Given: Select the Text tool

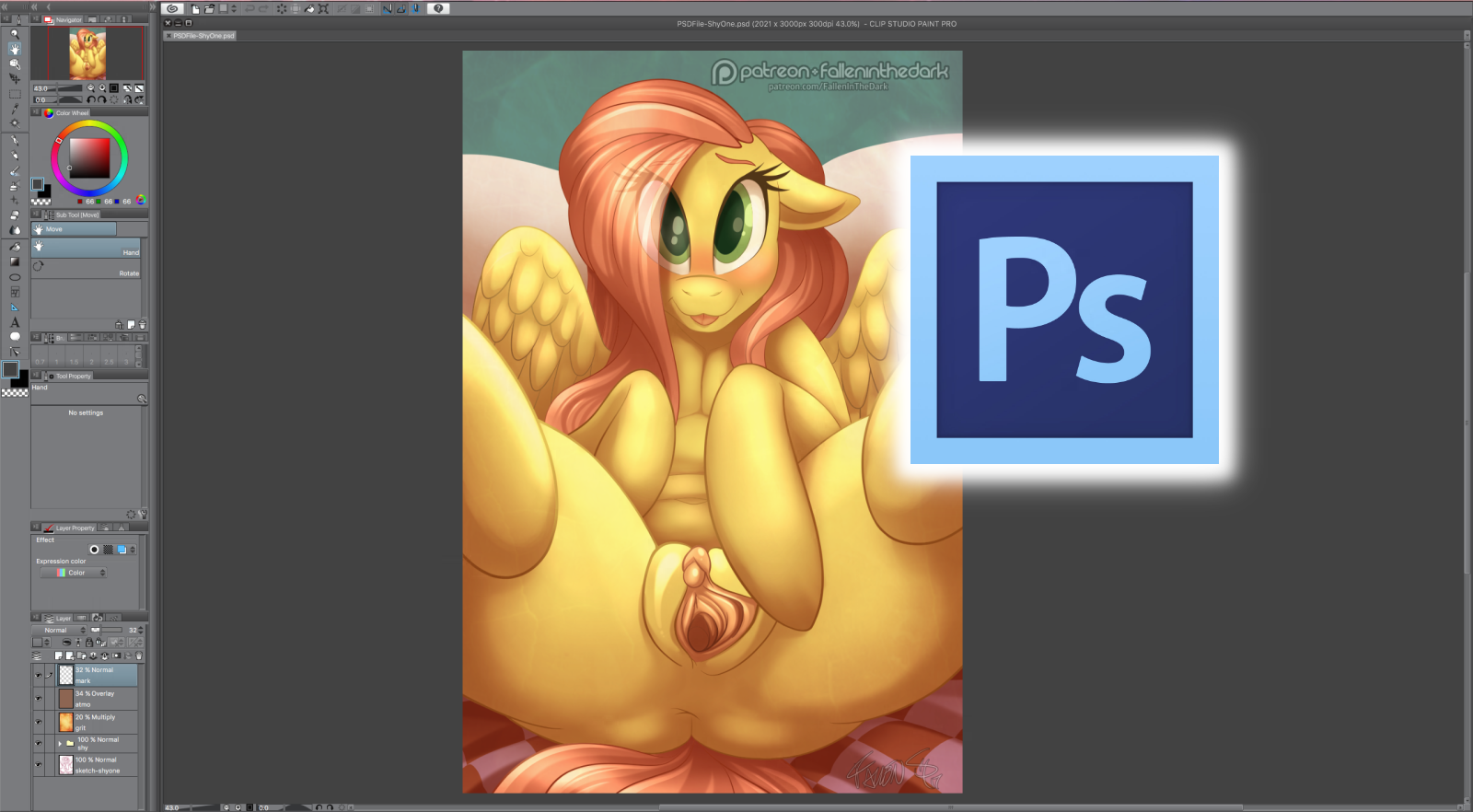Looking at the screenshot, I should pos(15,322).
